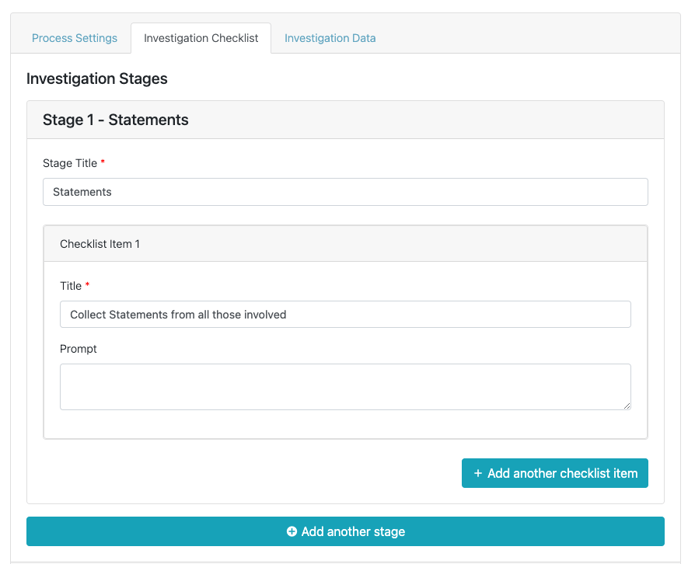Click the checklist item Title field

tap(345, 314)
